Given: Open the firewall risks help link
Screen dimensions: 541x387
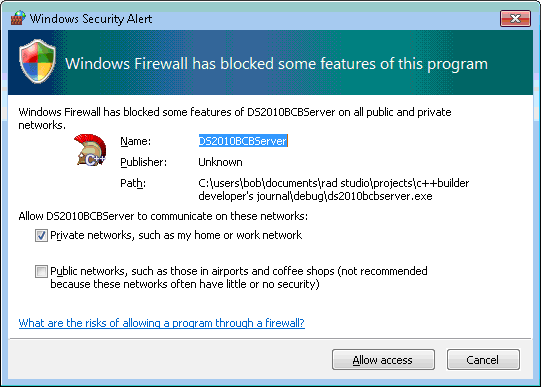Looking at the screenshot, I should click(x=161, y=323).
